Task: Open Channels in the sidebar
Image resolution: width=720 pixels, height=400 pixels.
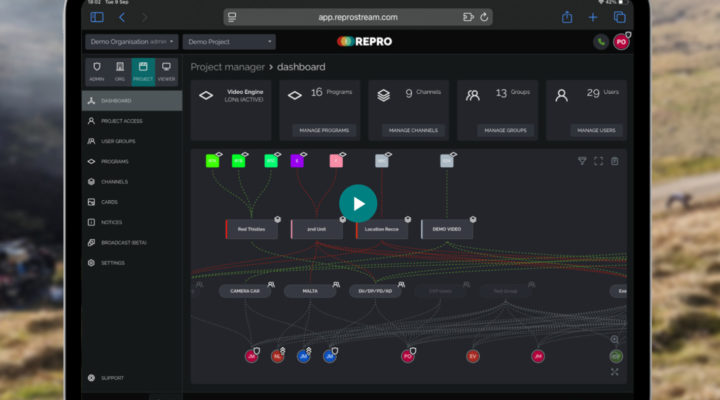Action: point(132,181)
